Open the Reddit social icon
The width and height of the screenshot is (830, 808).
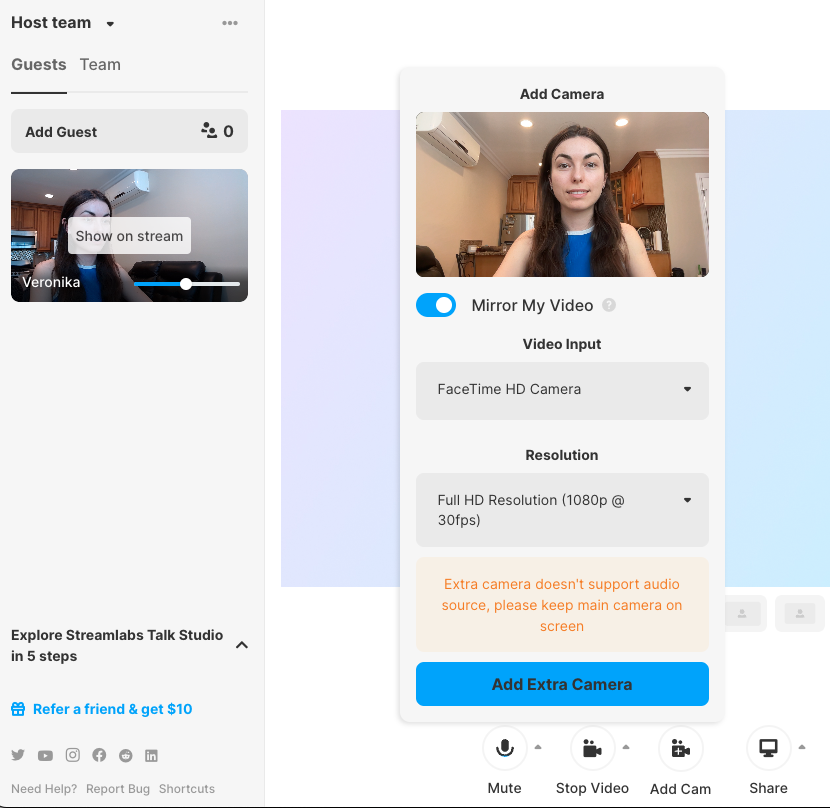pyautogui.click(x=125, y=755)
